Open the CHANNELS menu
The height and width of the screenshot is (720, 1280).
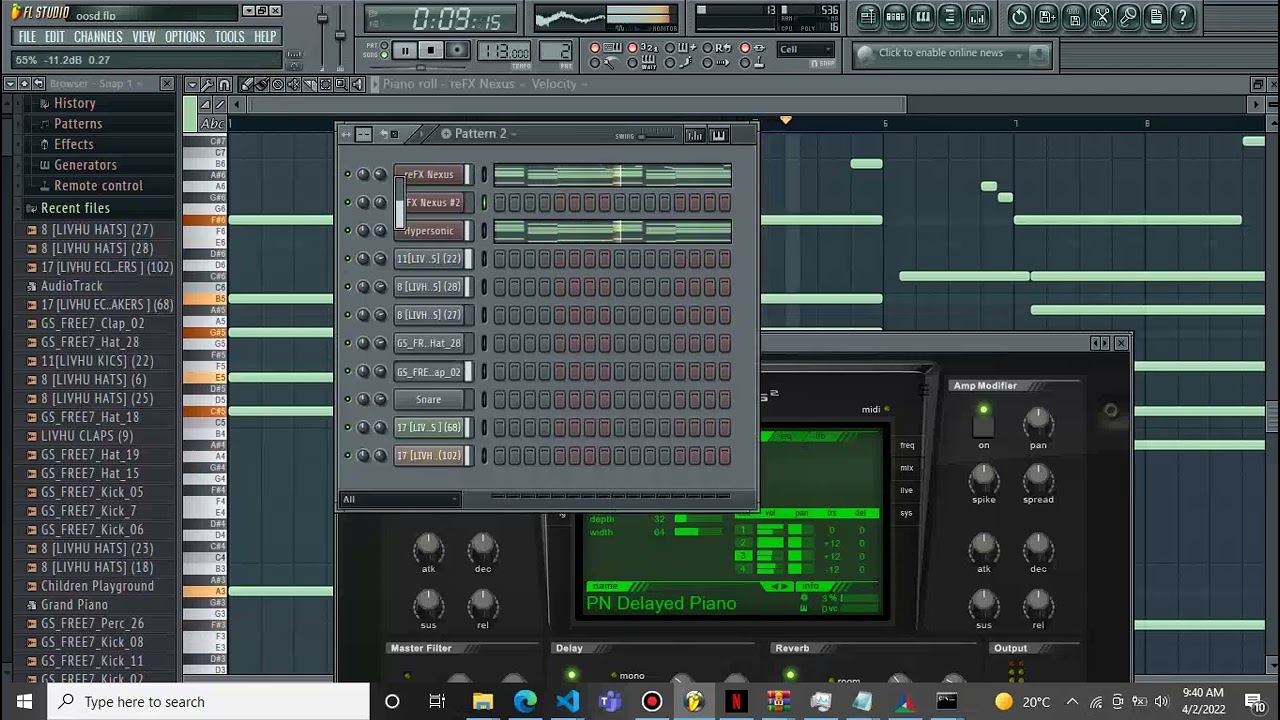click(98, 37)
